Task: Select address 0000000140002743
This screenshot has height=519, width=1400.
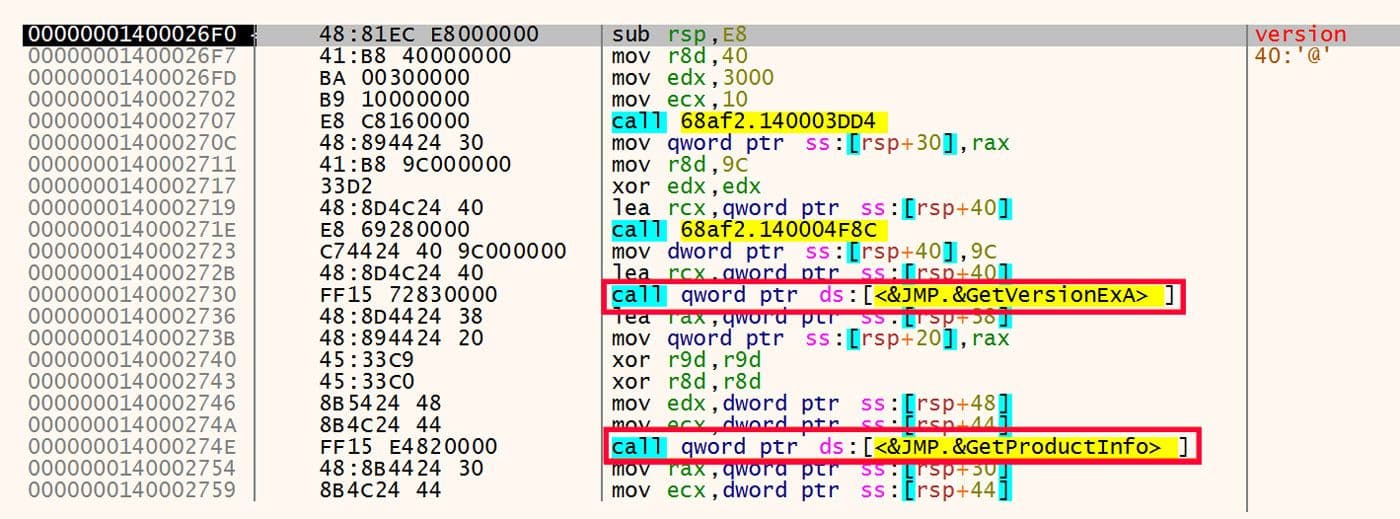Action: pos(132,382)
